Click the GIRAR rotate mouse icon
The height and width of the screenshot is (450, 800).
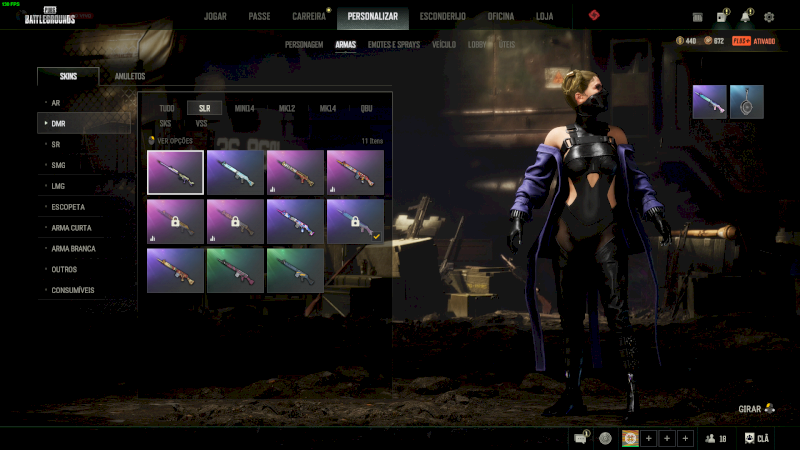770,408
